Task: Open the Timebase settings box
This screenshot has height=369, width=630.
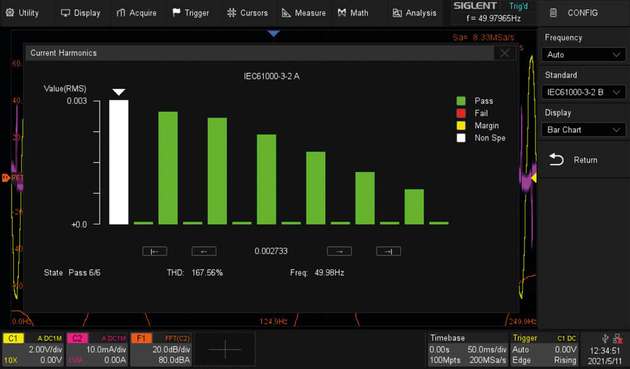Action: coord(468,349)
